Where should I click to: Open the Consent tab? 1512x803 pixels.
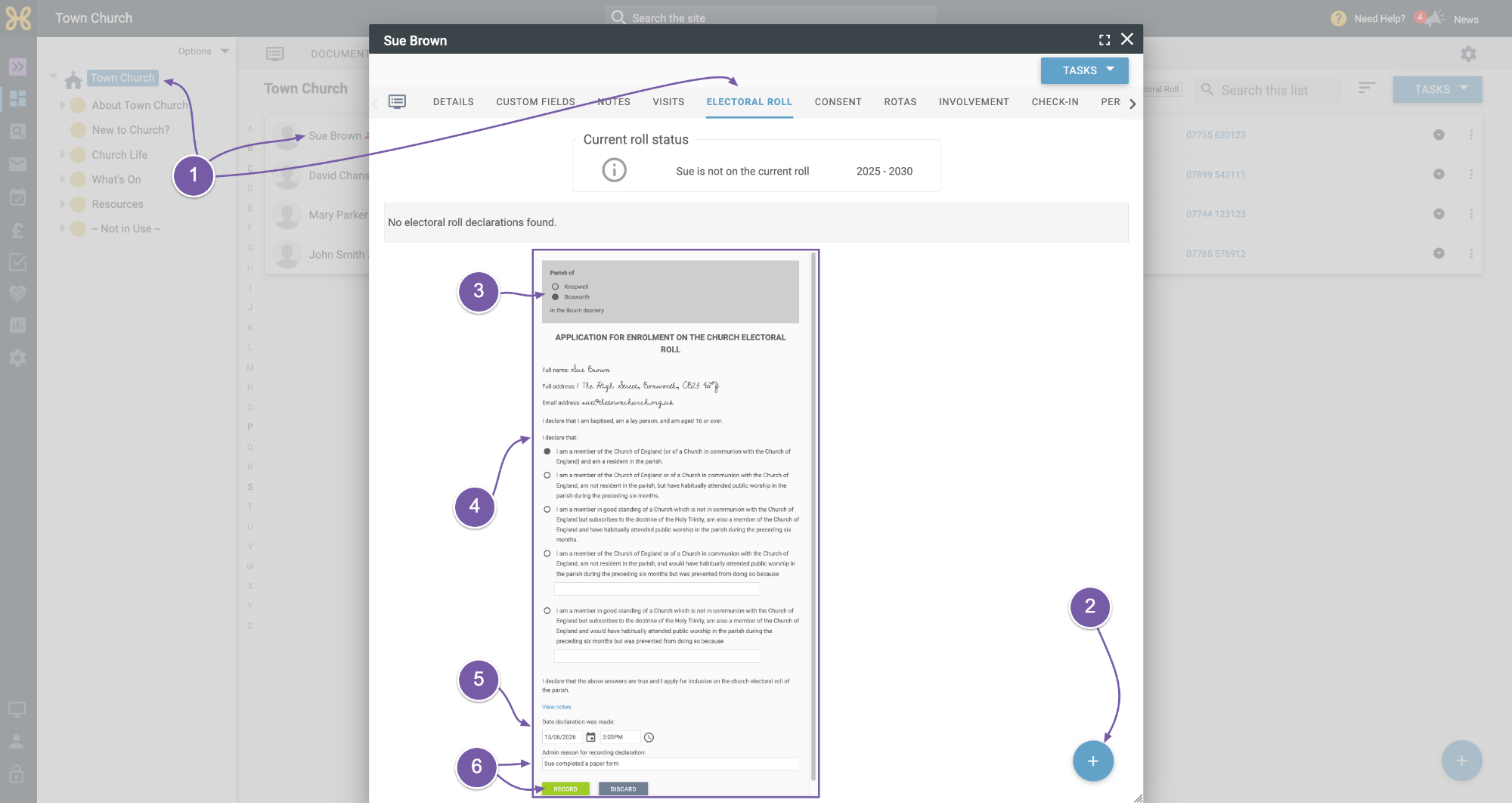[x=838, y=102]
